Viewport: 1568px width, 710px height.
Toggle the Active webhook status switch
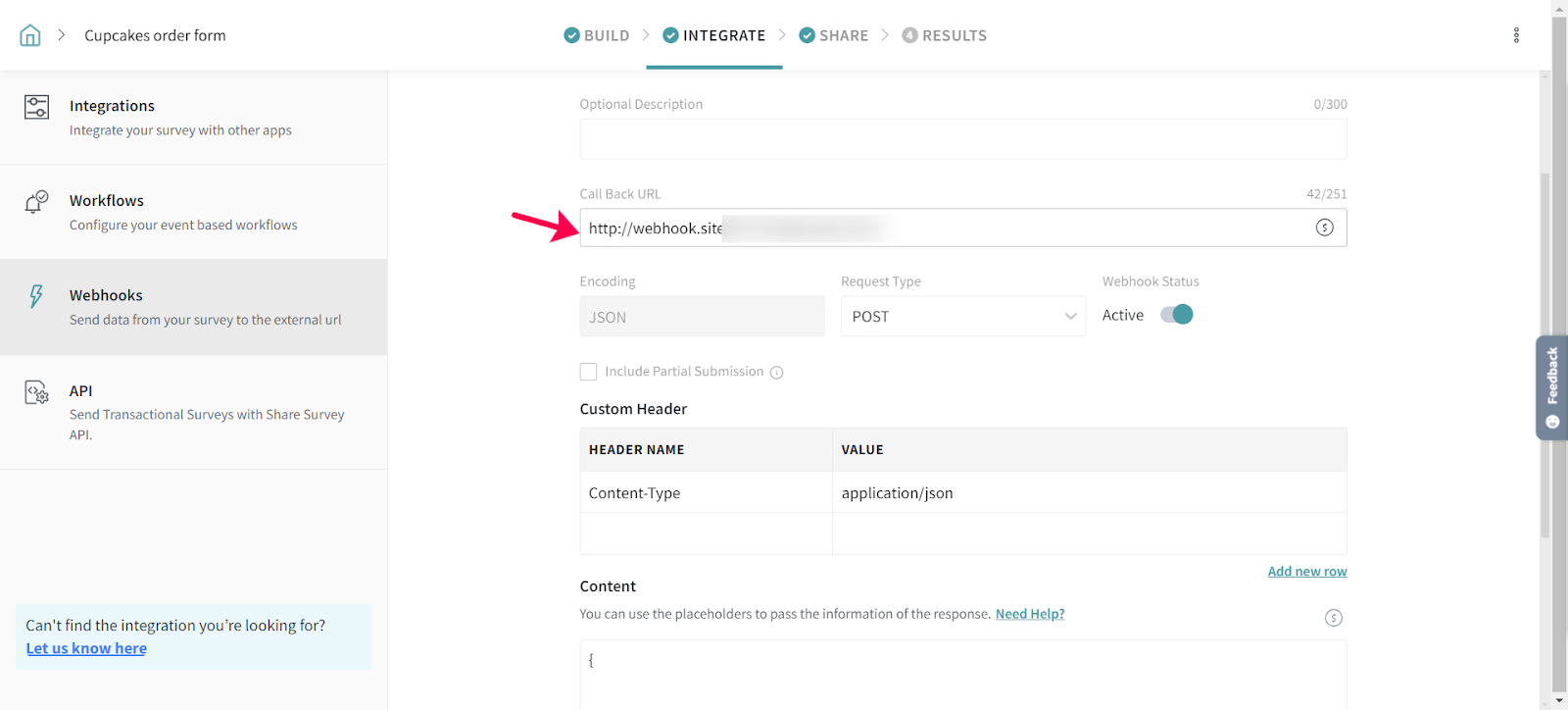(1176, 315)
